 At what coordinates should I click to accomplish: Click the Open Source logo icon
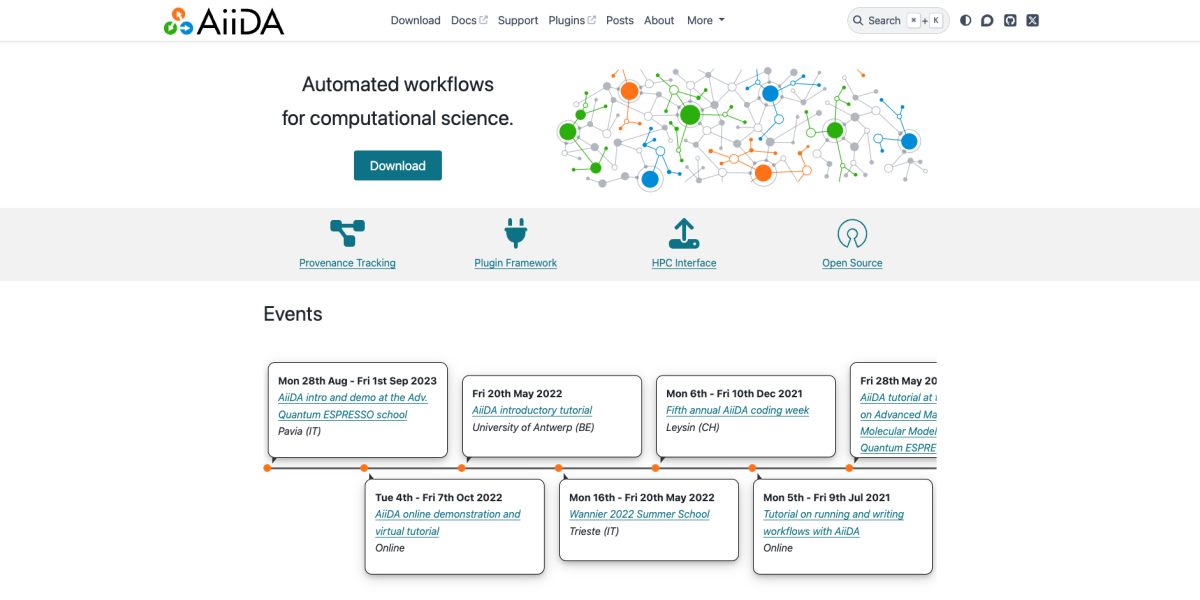(852, 233)
